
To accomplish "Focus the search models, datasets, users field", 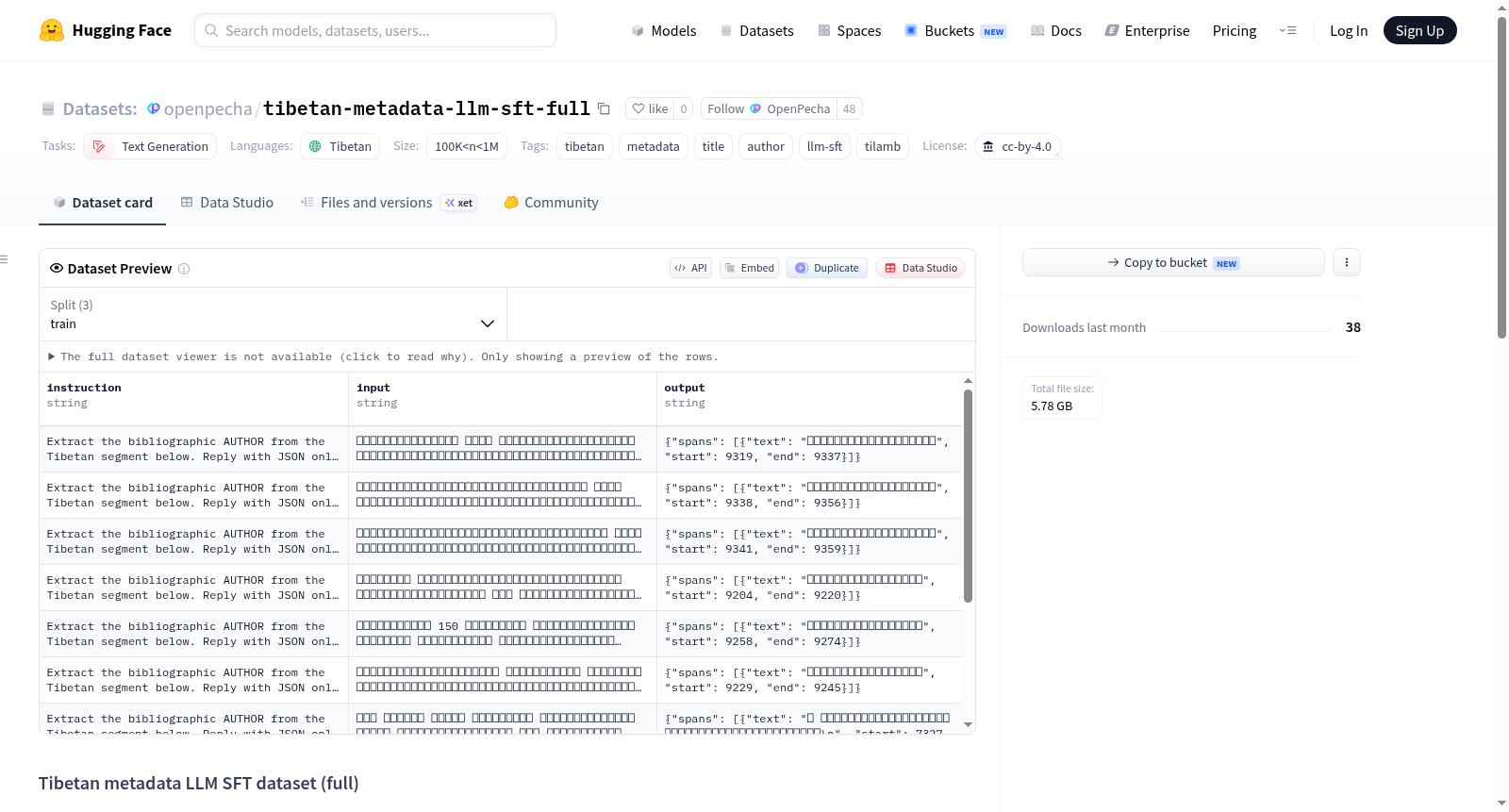I will click(x=375, y=30).
